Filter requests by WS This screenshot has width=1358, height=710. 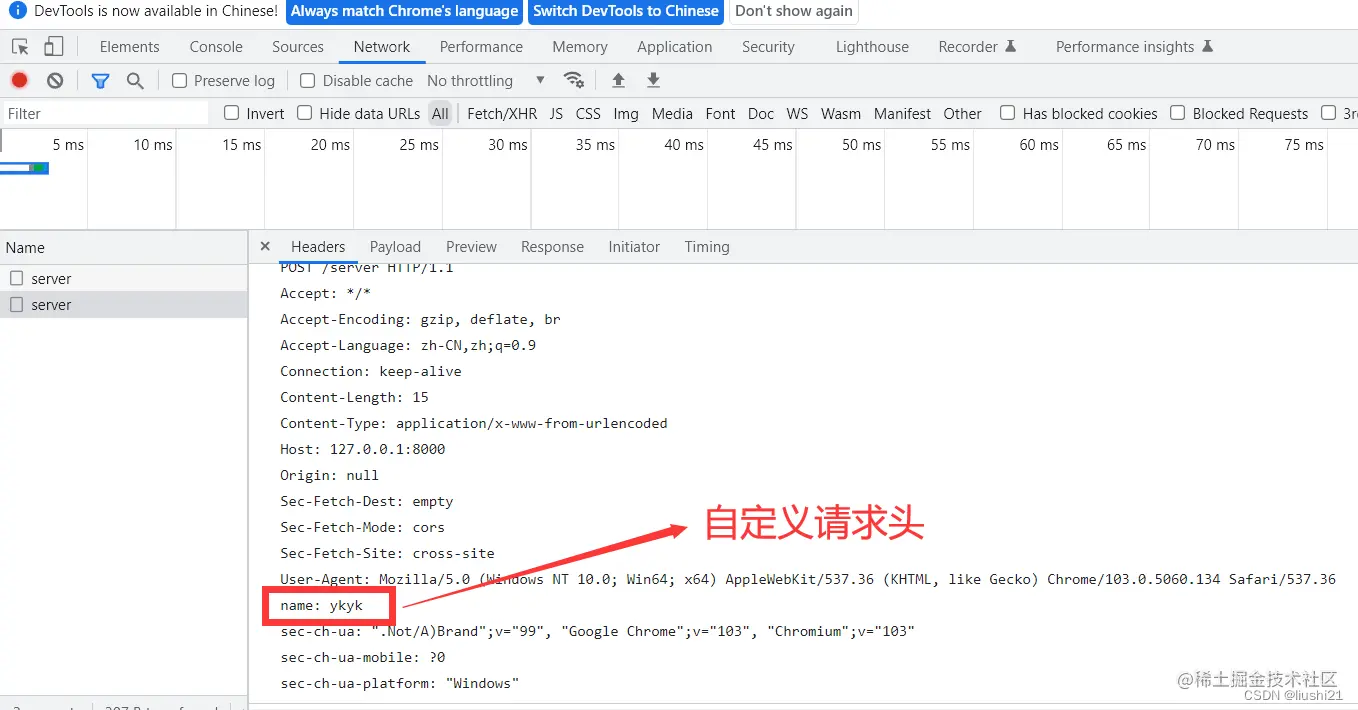point(797,114)
